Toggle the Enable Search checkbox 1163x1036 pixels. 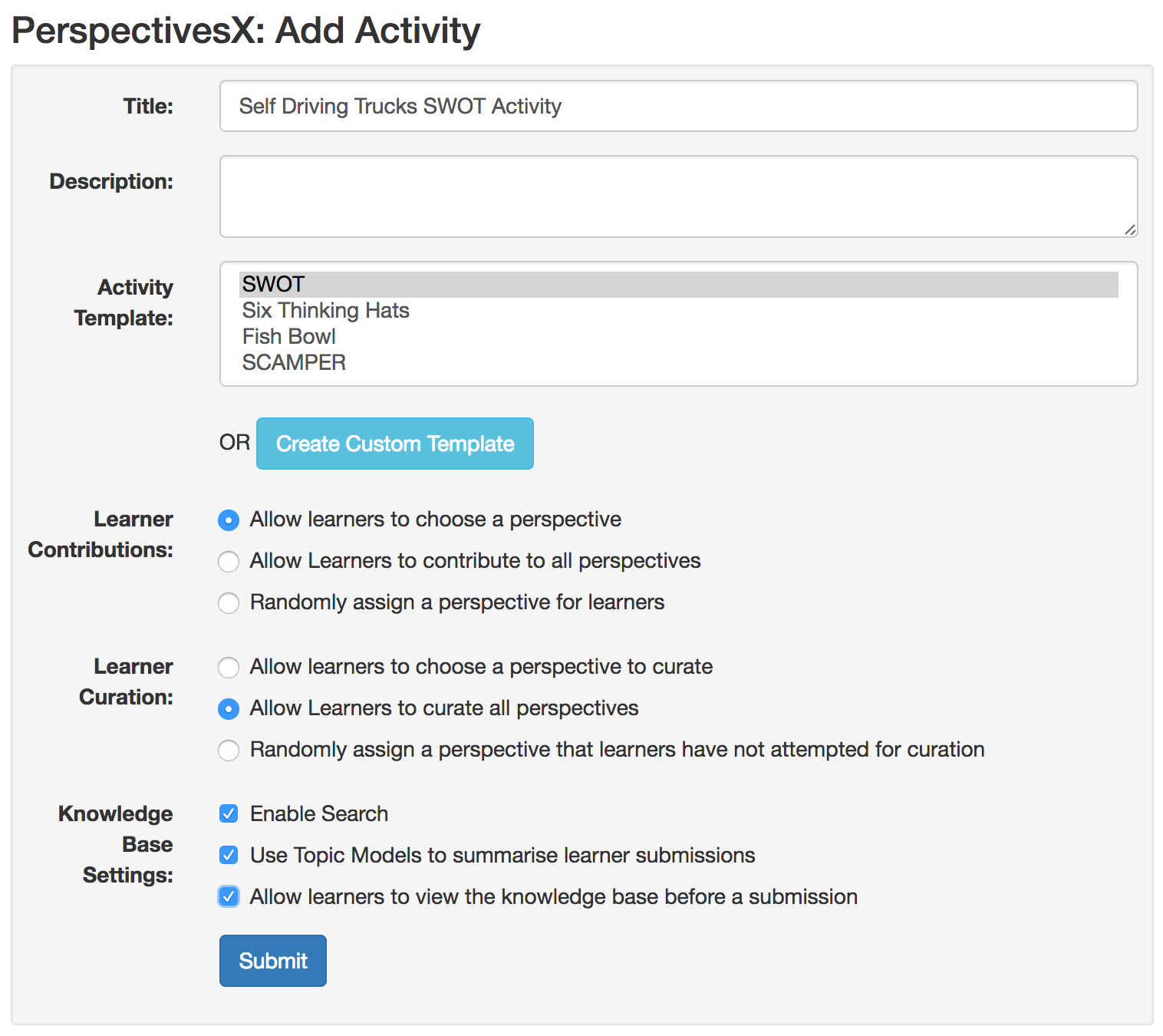229,813
